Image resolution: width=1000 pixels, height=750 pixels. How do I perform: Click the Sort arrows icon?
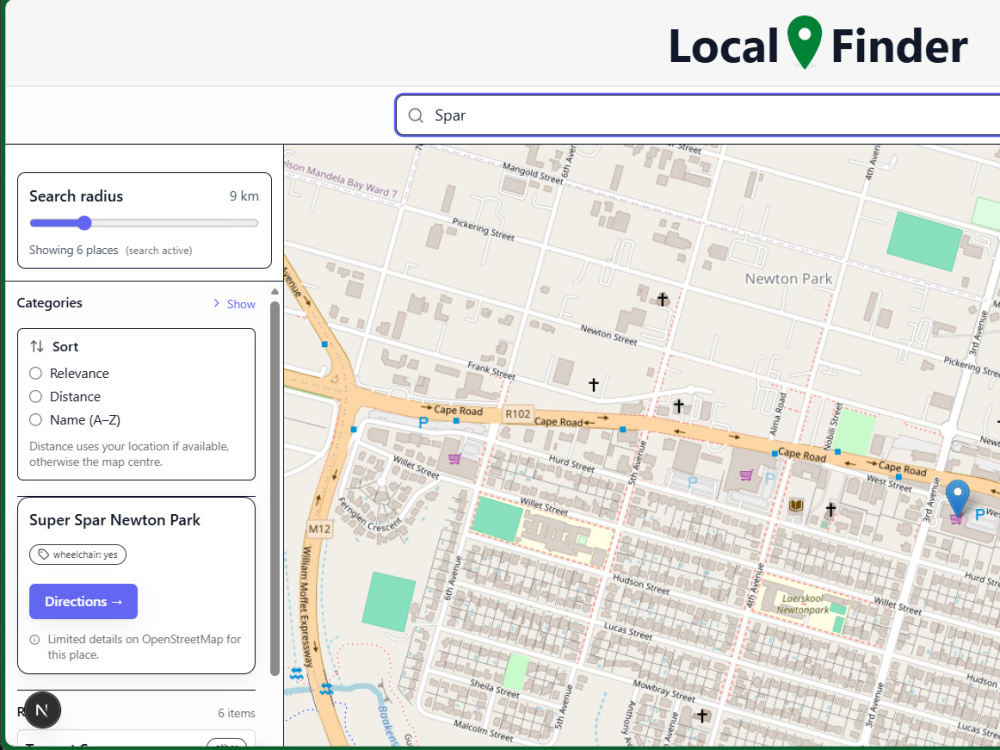[x=37, y=346]
